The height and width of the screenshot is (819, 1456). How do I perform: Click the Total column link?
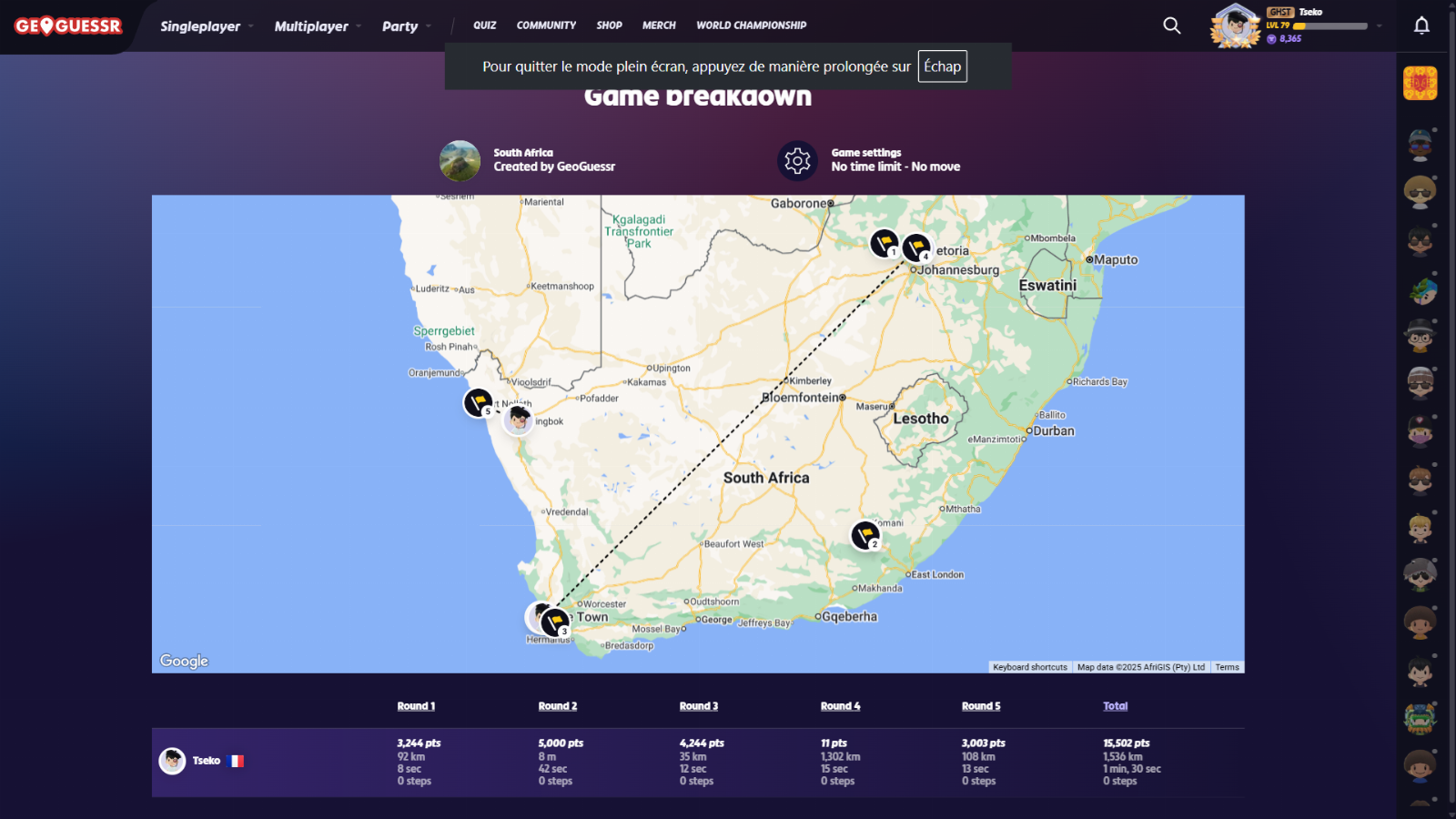(x=1115, y=706)
